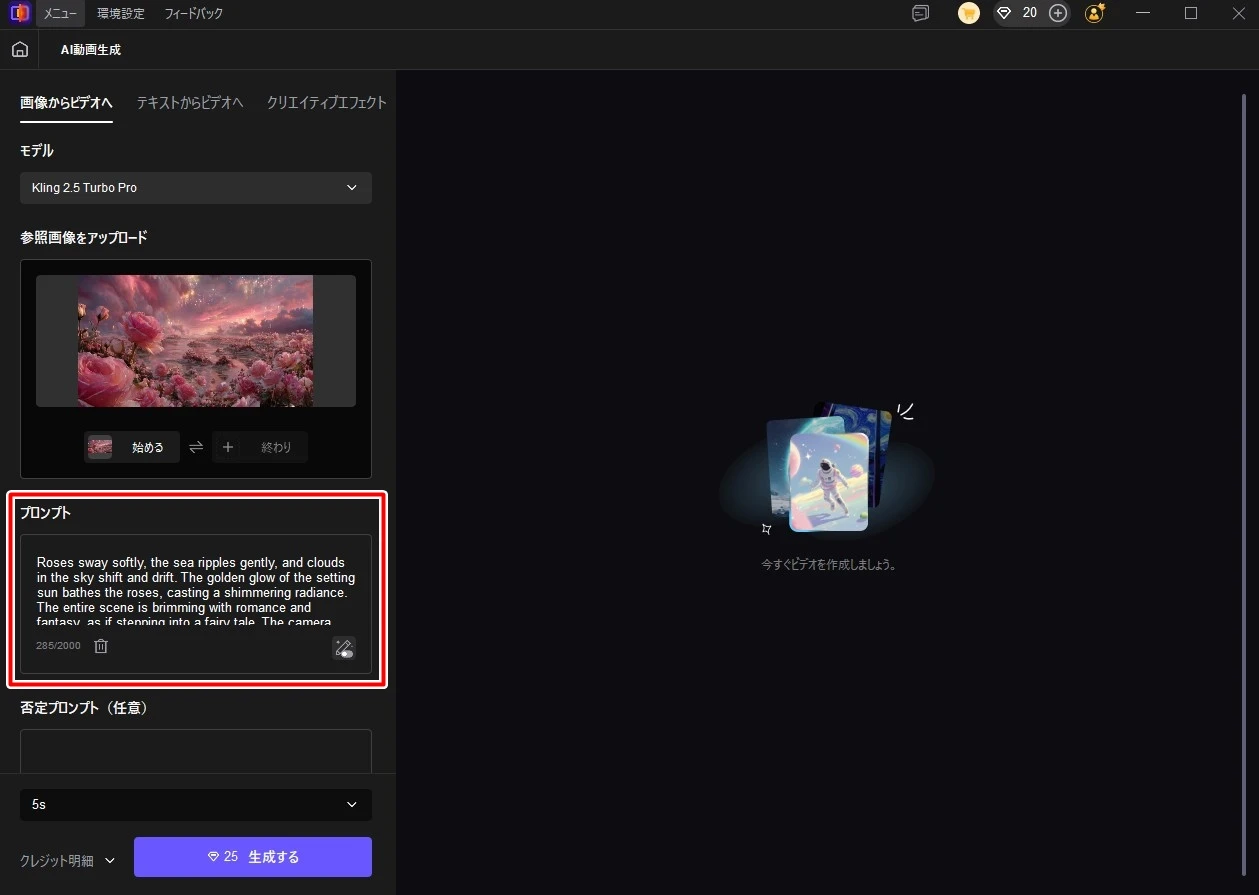
Task: Open the Kling 2.5 Turbo Pro model dropdown
Action: click(x=196, y=188)
